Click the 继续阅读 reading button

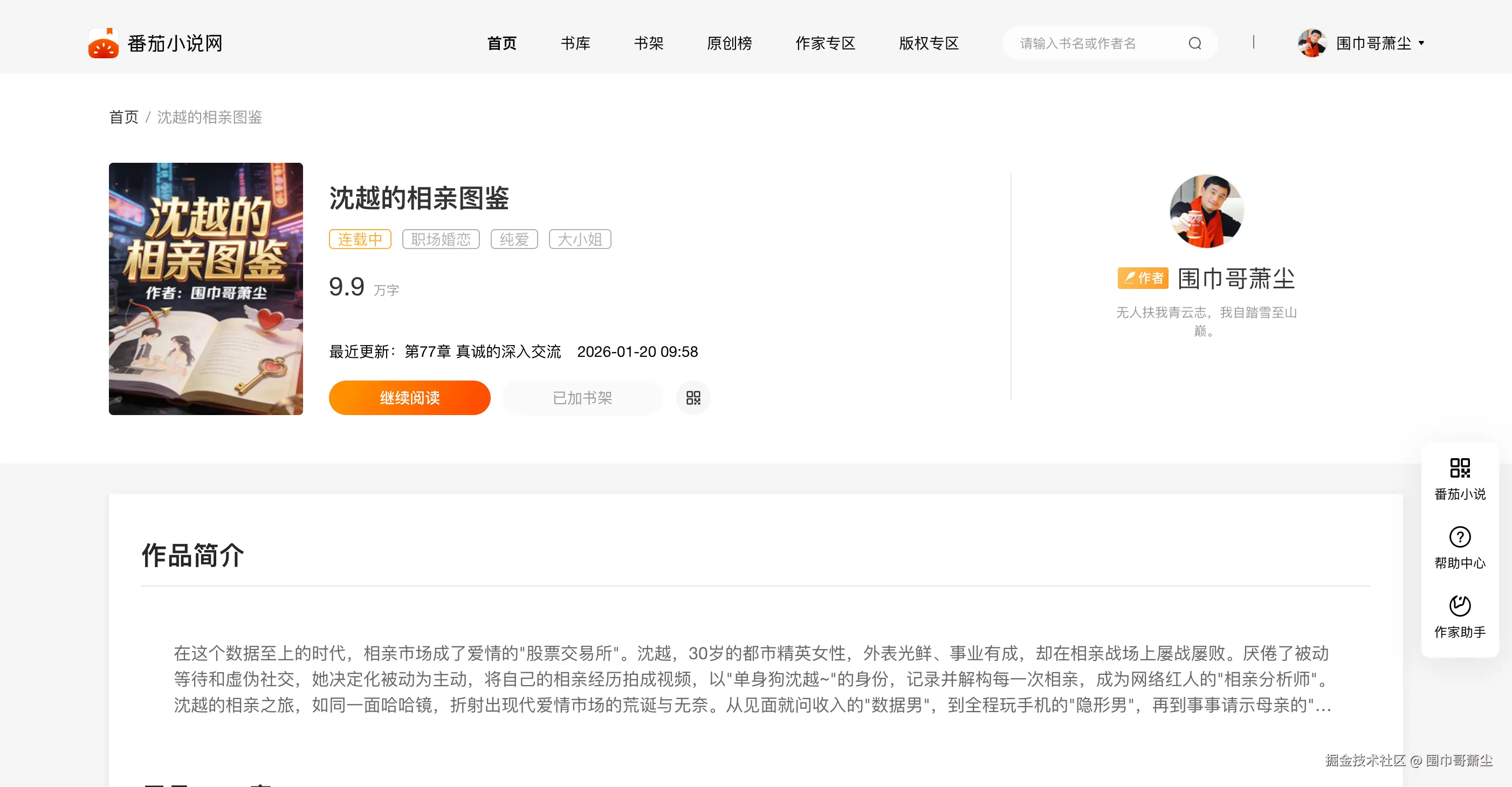pos(410,397)
